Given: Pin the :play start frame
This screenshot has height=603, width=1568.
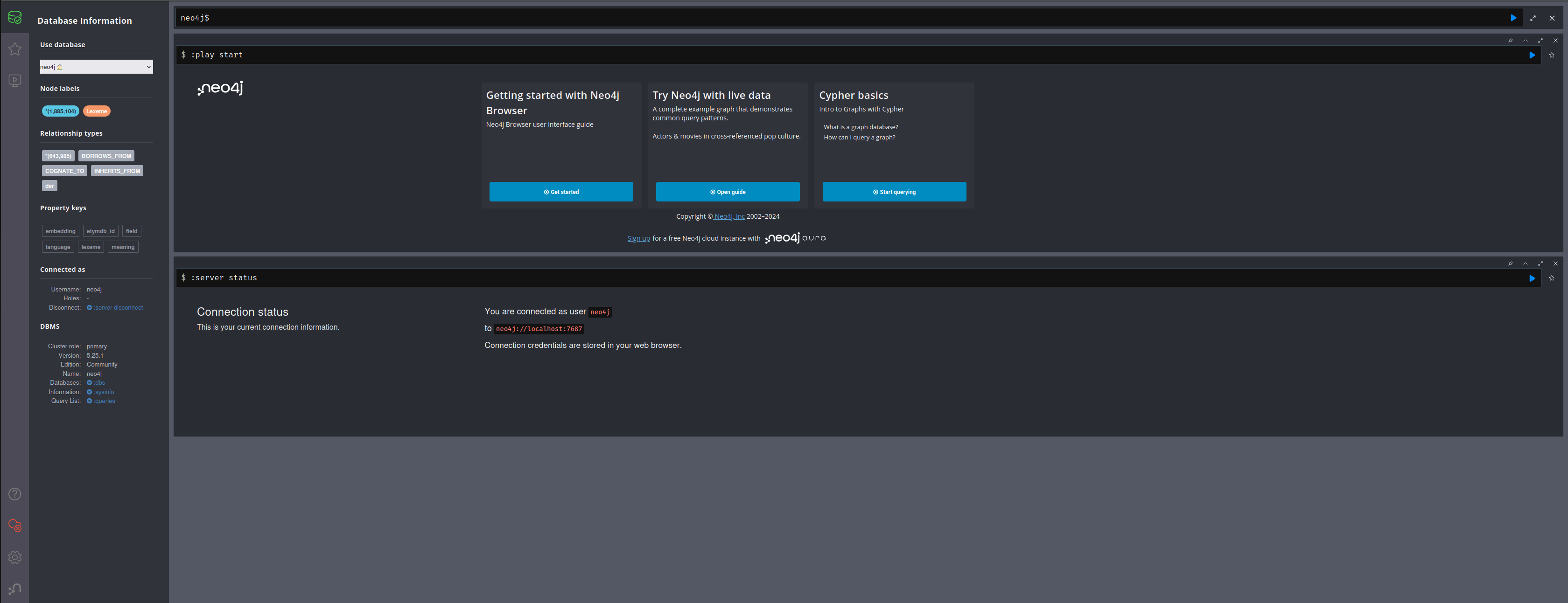Looking at the screenshot, I should pos(1510,41).
